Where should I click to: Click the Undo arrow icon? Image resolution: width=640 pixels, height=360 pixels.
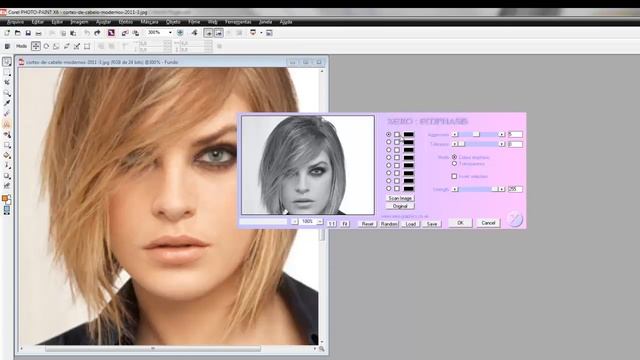click(87, 33)
